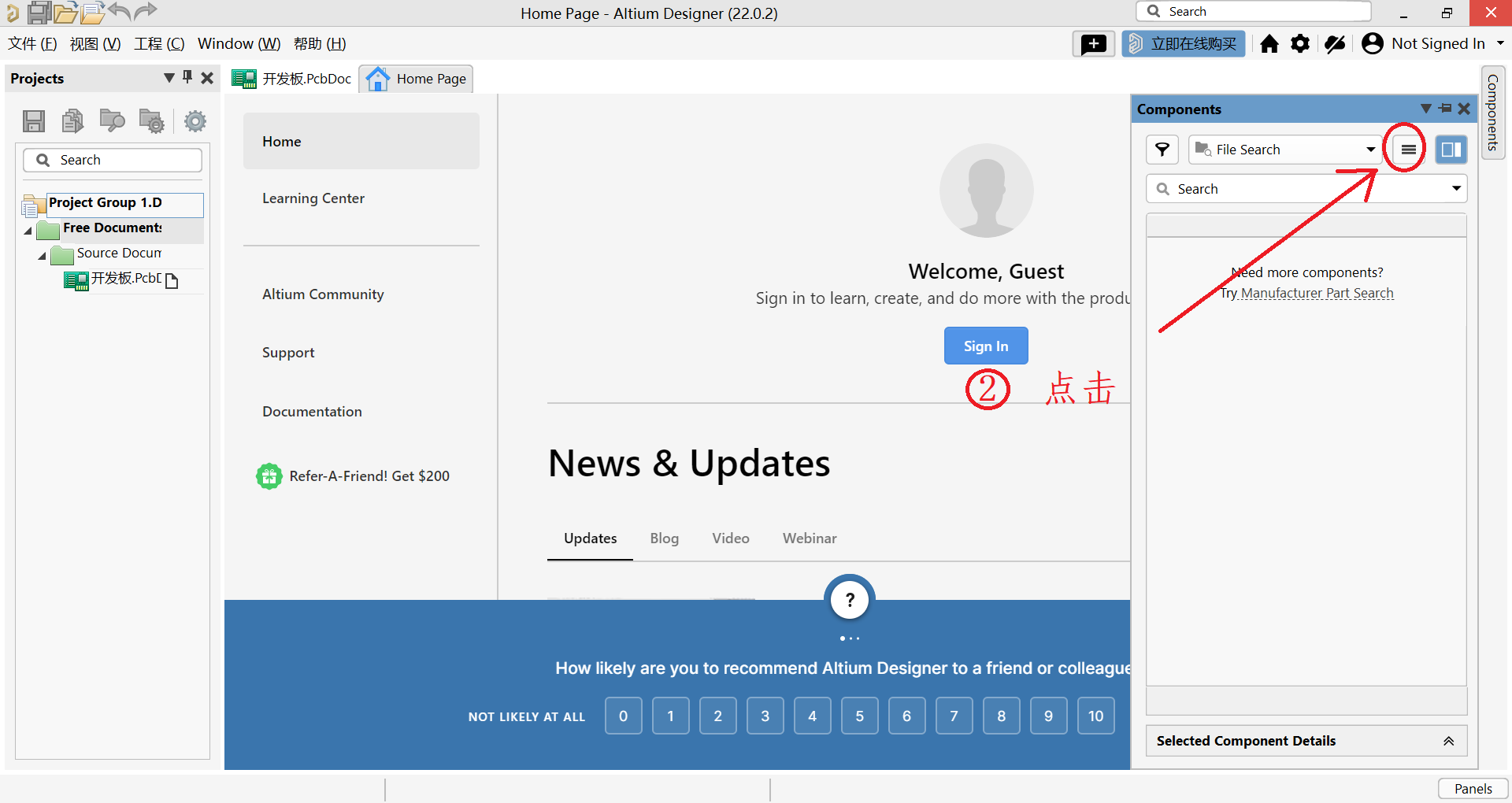The width and height of the screenshot is (1512, 803).
Task: Collapse the Free Documents tree node
Action: click(x=27, y=230)
